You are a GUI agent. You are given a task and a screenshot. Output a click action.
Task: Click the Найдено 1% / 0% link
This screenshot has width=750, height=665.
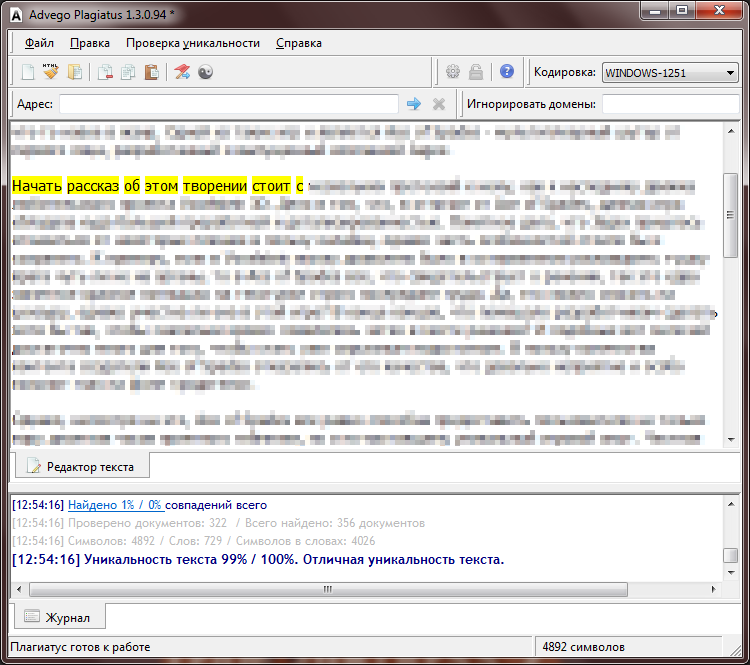click(114, 505)
